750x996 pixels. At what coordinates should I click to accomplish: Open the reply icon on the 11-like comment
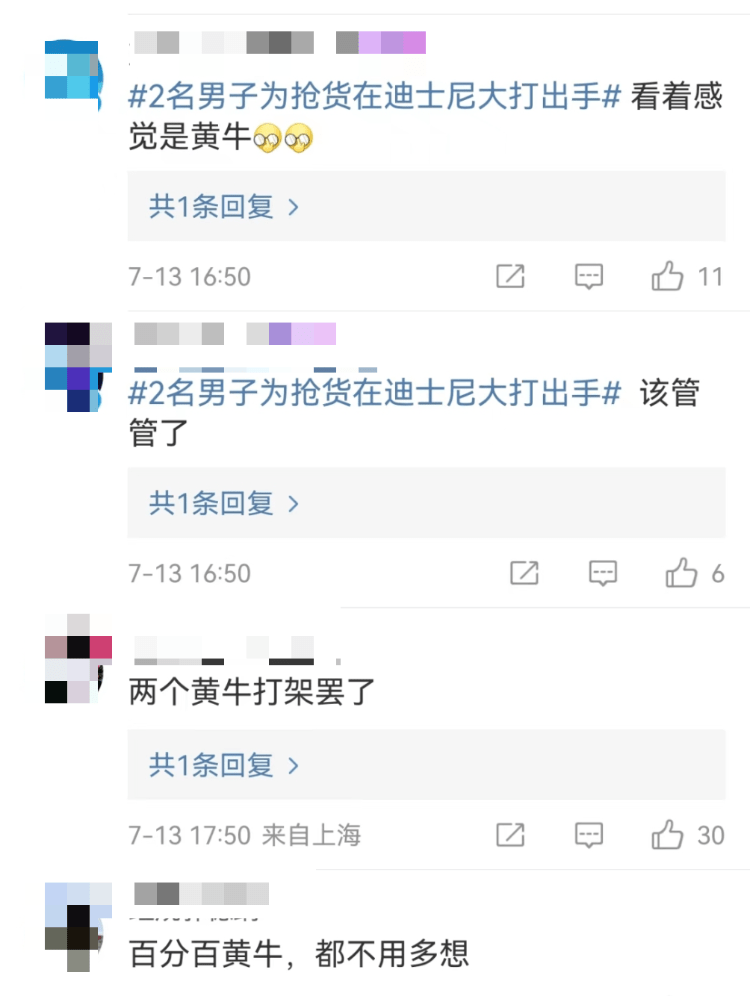point(589,276)
